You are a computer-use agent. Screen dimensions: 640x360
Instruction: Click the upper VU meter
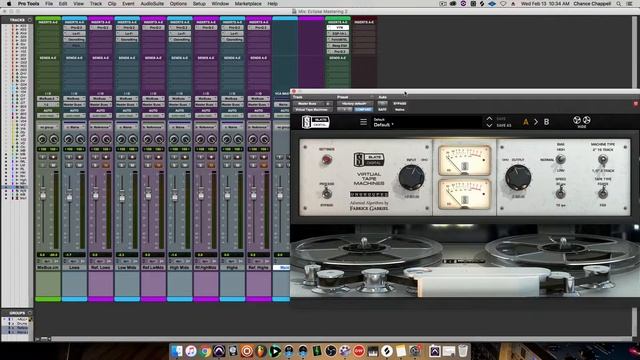[x=464, y=160]
